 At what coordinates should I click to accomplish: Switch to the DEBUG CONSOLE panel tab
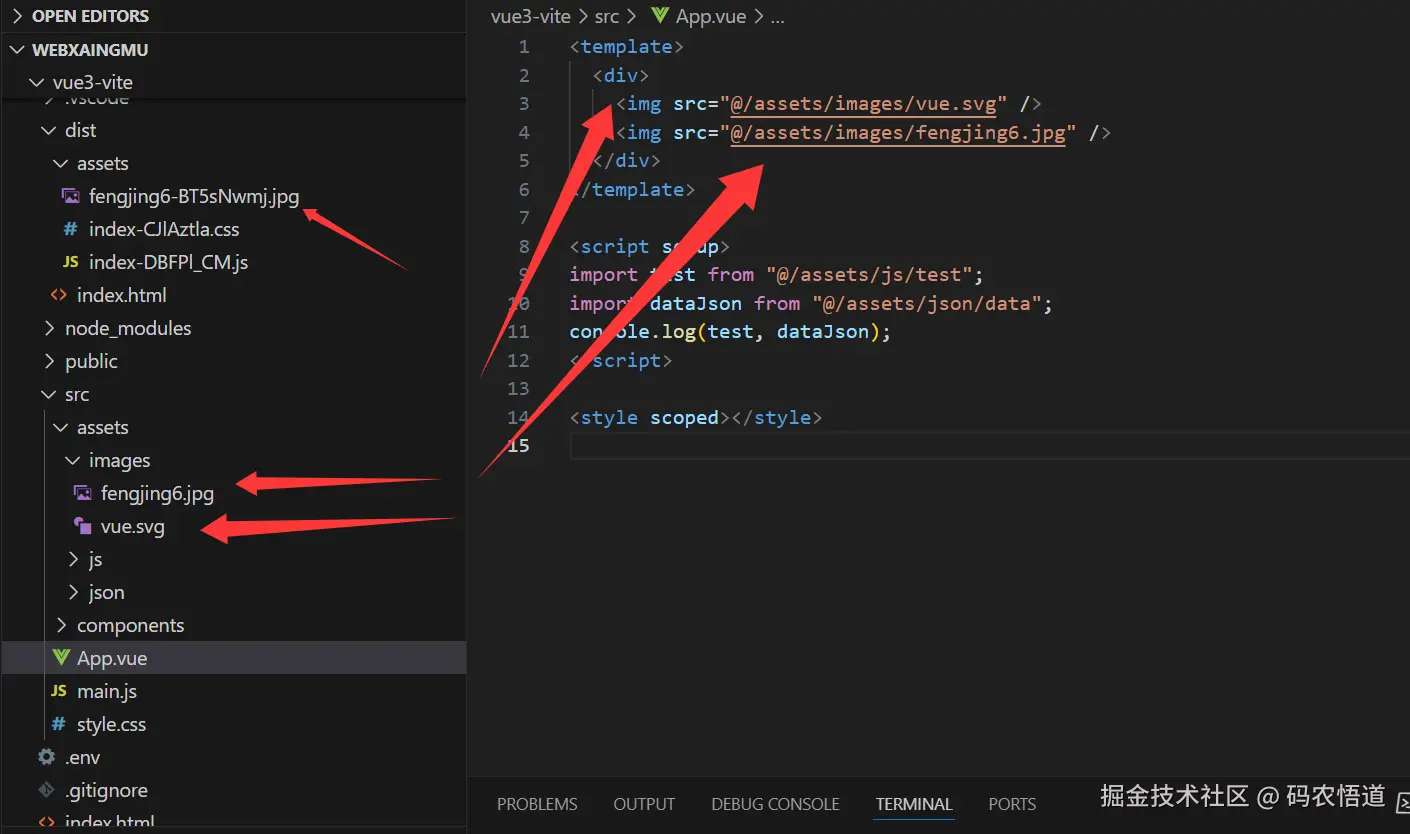tap(775, 805)
